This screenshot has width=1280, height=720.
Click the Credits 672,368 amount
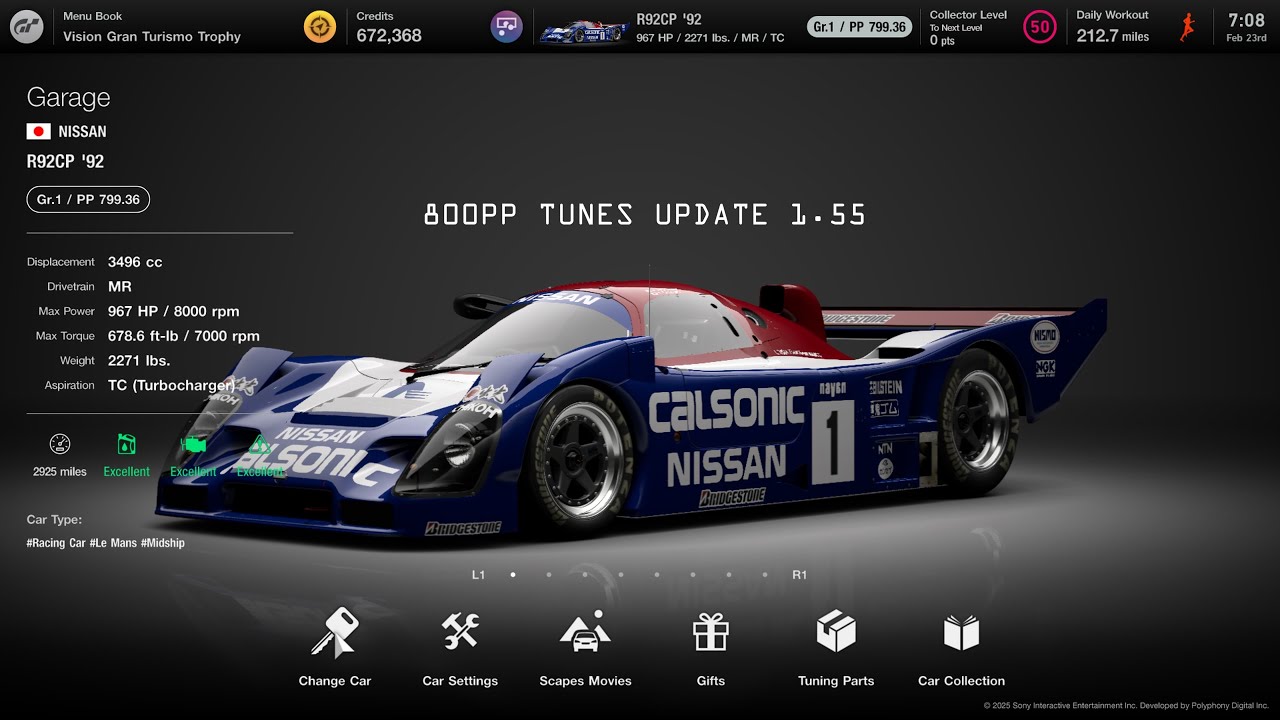pos(389,36)
